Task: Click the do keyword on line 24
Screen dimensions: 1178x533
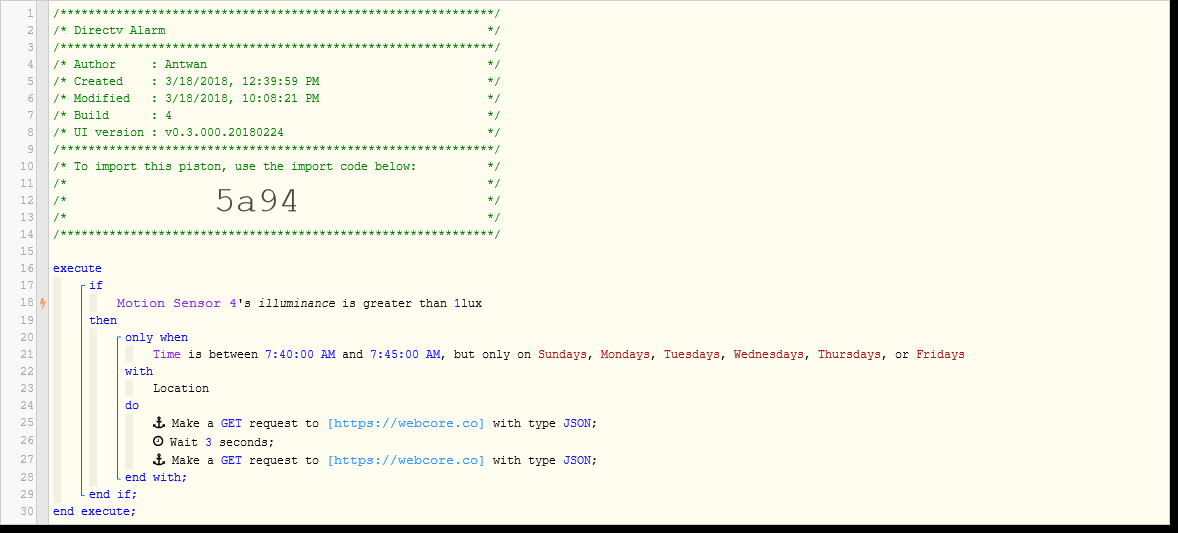Action: [x=131, y=406]
